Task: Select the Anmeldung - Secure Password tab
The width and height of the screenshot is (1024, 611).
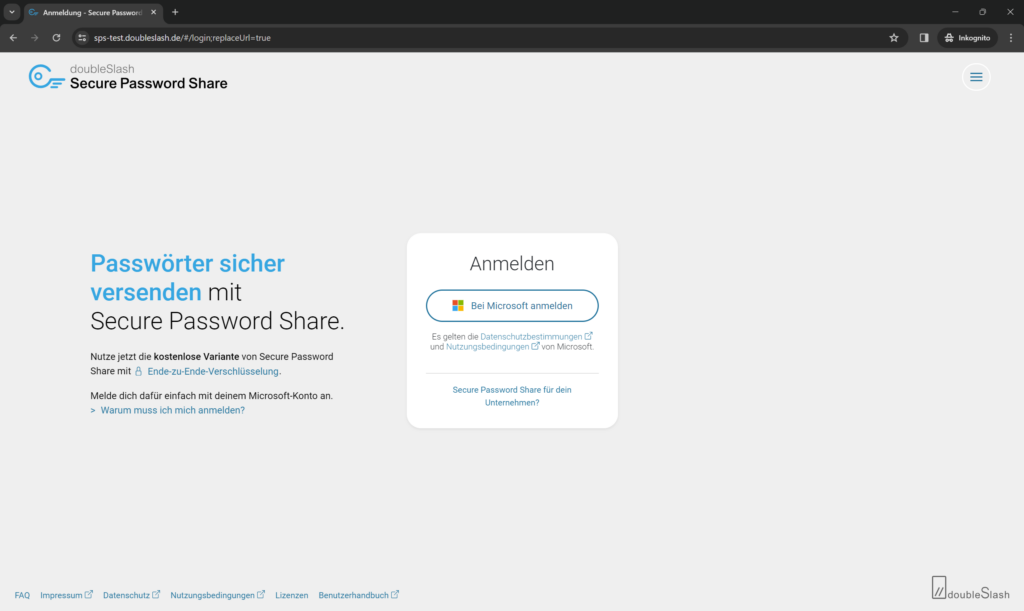Action: 93,12
